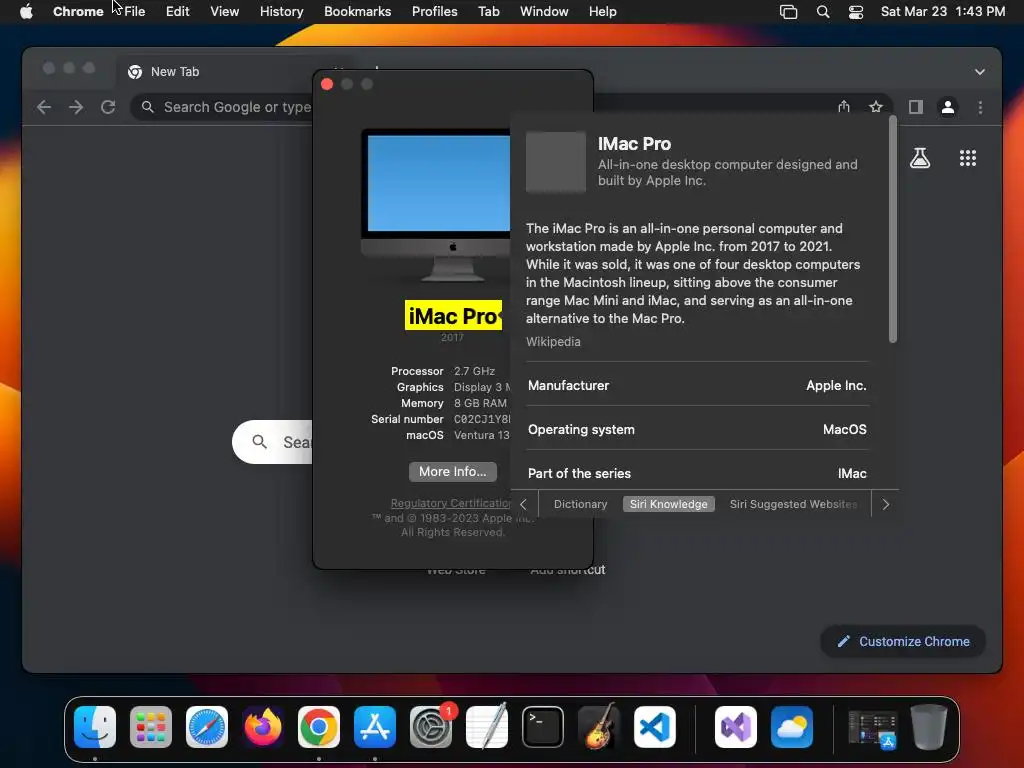
Task: Click the Part of the series row
Action: click(x=697, y=473)
